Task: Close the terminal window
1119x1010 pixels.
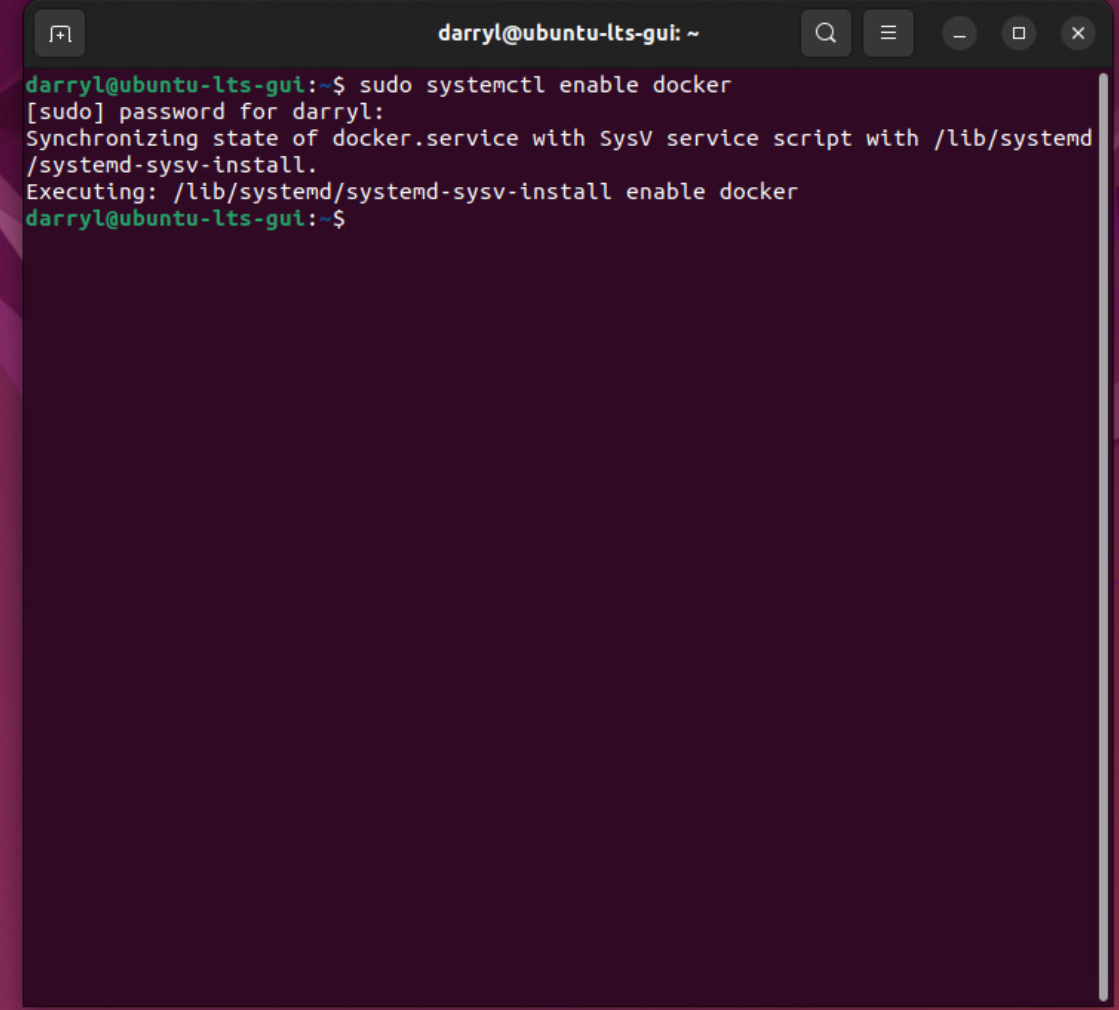Action: pyautogui.click(x=1078, y=34)
